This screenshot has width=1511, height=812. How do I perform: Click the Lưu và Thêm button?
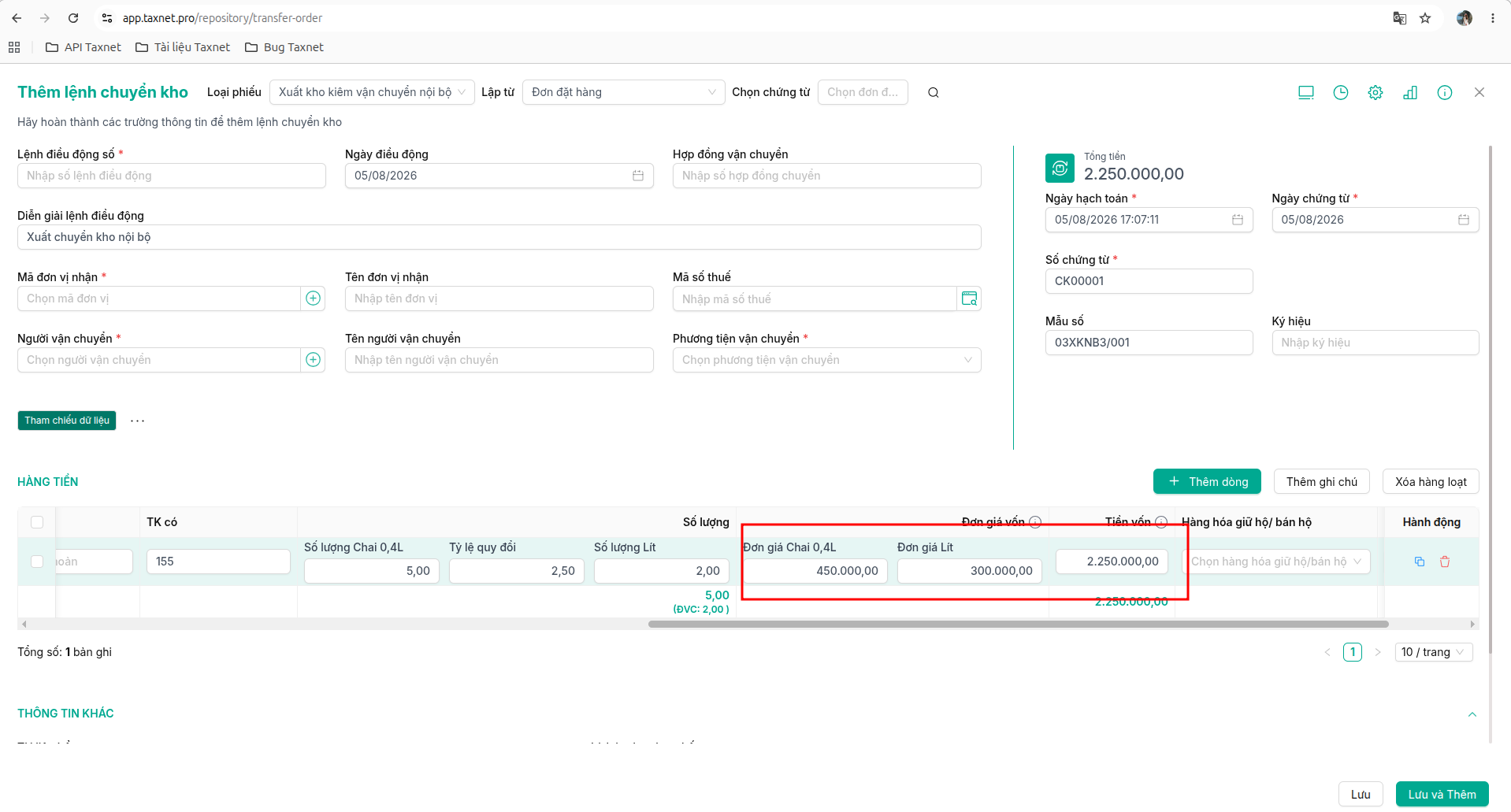(x=1442, y=795)
